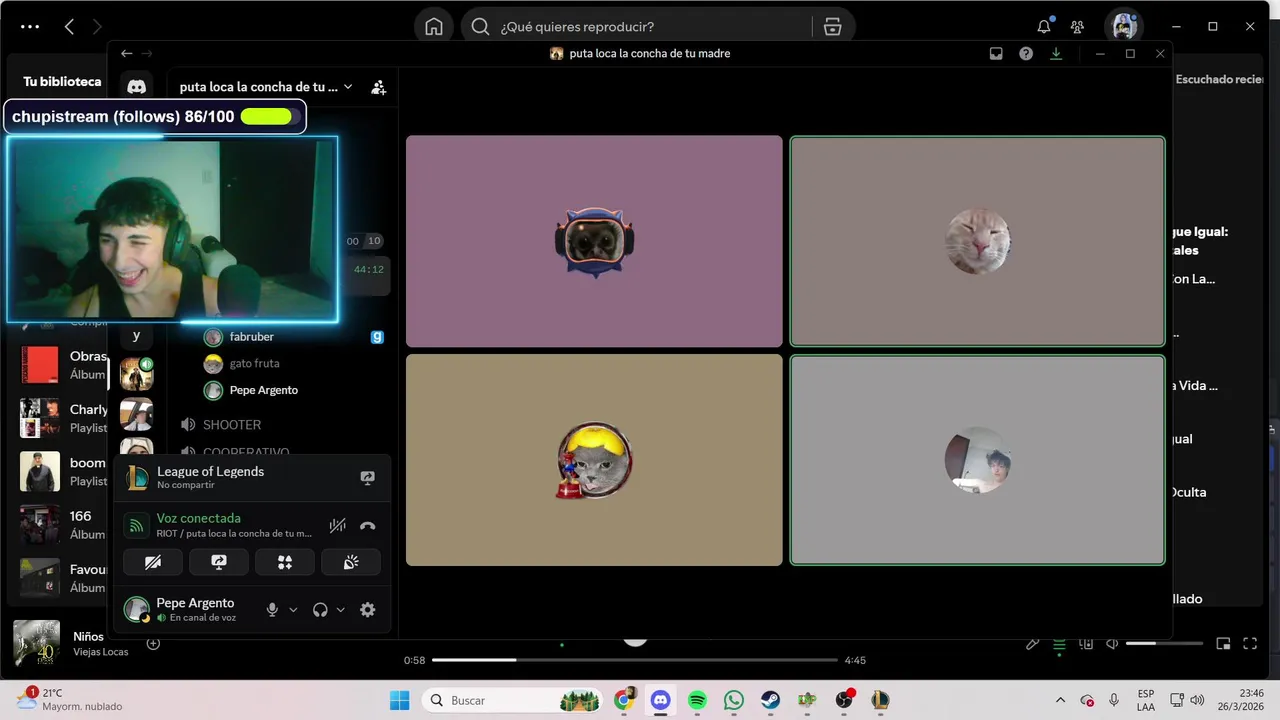1280x720 pixels.
Task: Show hidden system tray icons
Action: (1060, 700)
